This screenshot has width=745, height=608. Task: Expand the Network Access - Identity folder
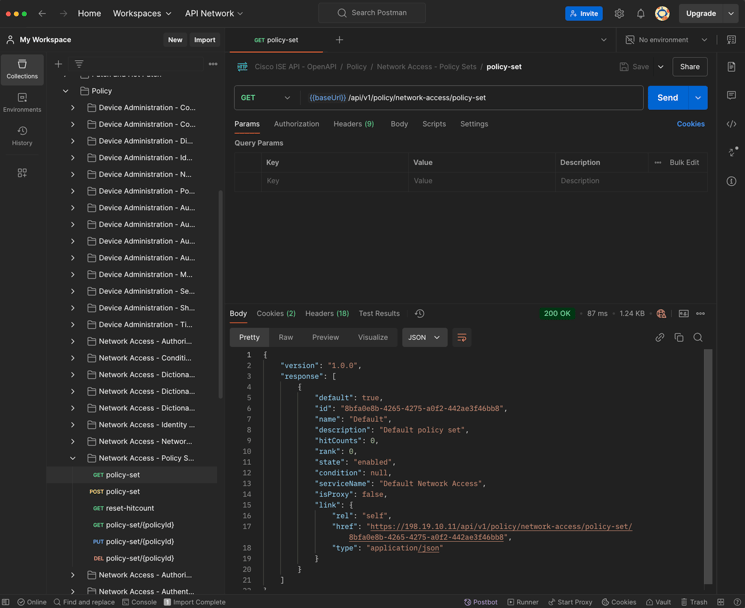[73, 425]
